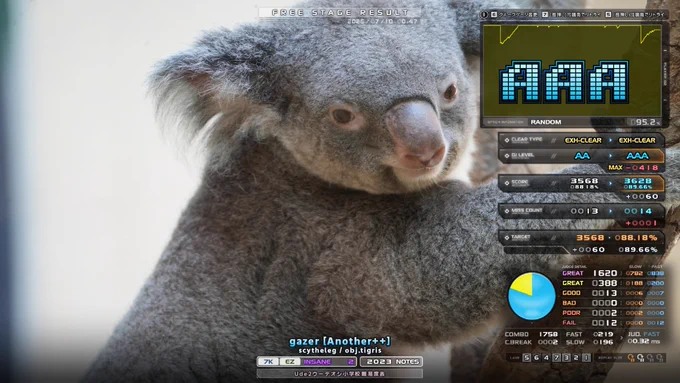
Task: Click the INSANE 2 difficulty badge
Action: tap(328, 361)
